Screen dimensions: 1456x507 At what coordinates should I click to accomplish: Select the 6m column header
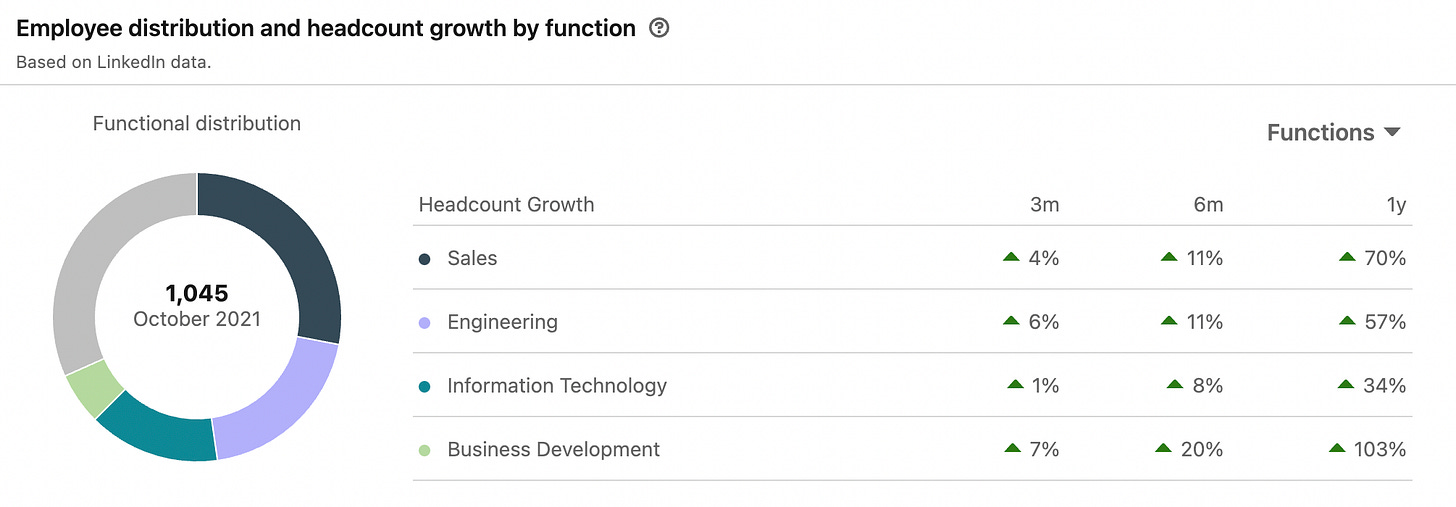coord(1208,205)
